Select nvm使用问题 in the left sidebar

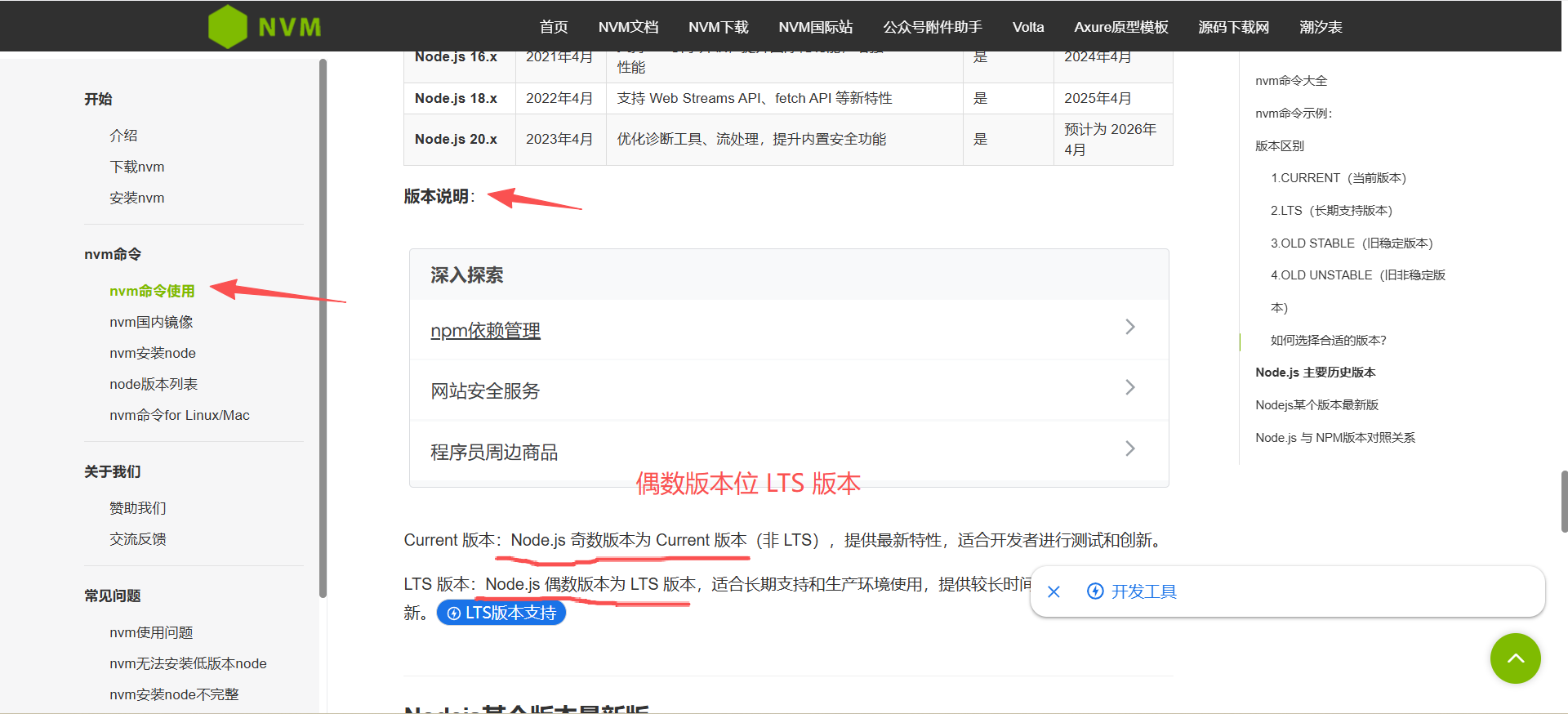tap(151, 632)
